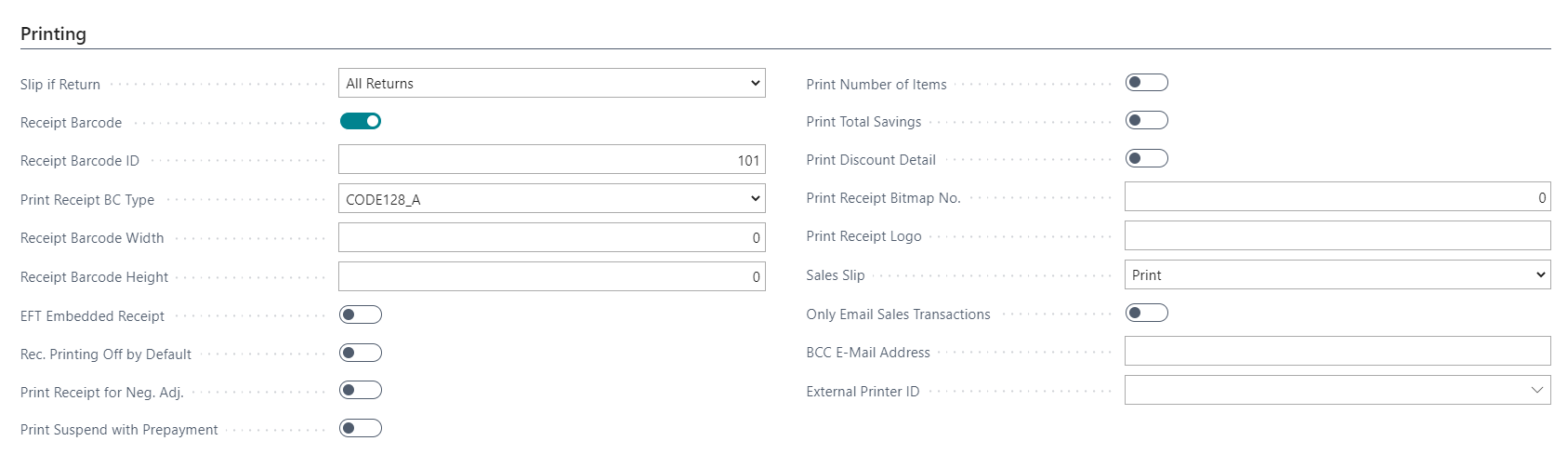
Task: Enable EFT Embedded Receipt toggle
Action: 361,314
